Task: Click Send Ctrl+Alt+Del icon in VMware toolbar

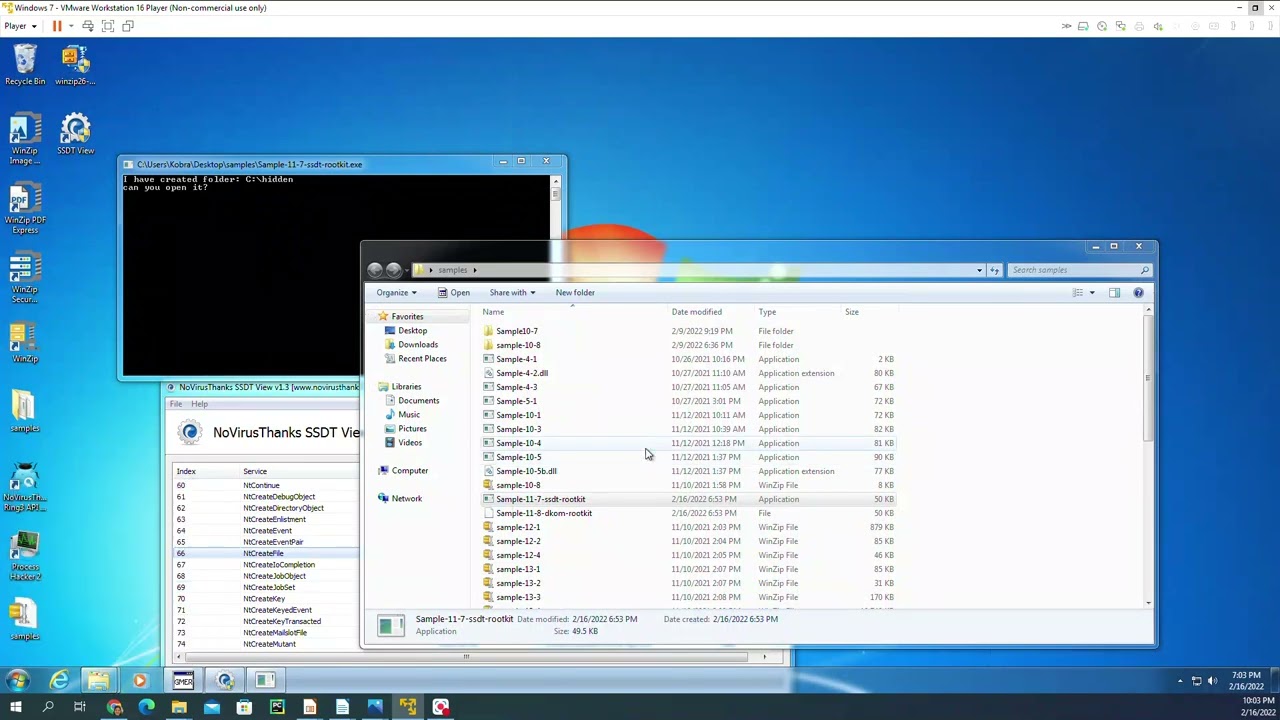Action: click(88, 26)
